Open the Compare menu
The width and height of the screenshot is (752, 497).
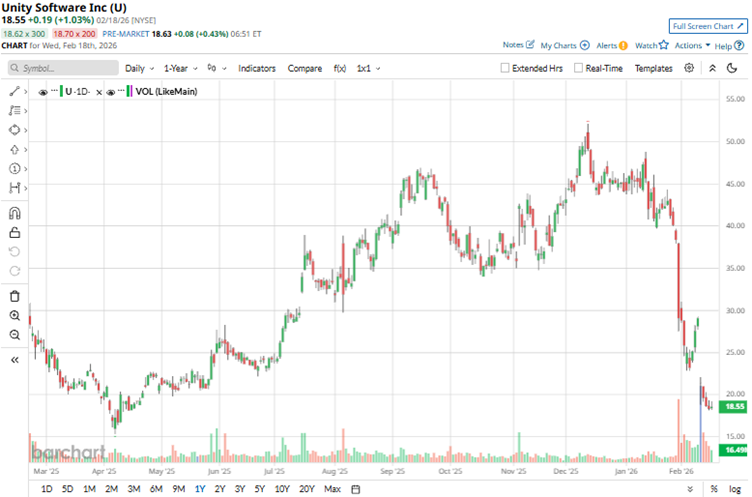305,69
